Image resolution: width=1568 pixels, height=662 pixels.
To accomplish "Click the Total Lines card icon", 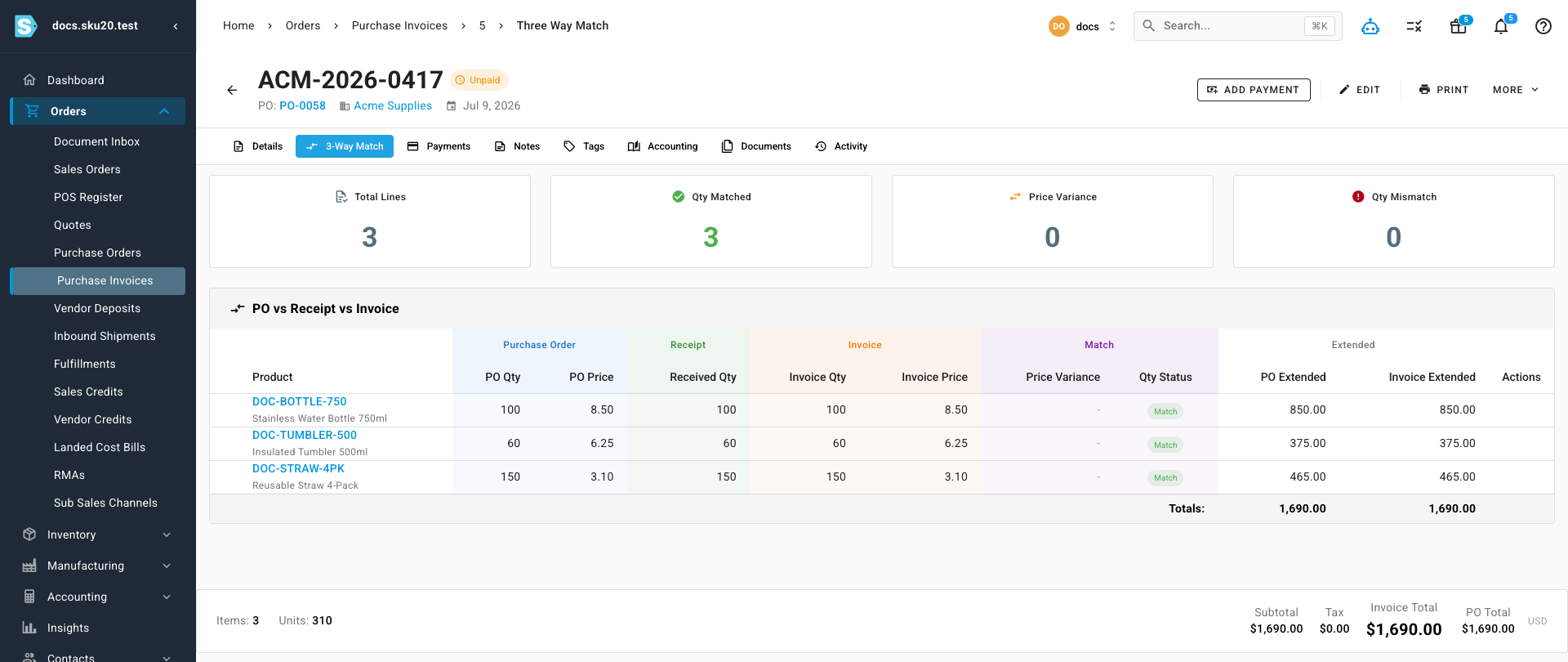I will click(341, 197).
